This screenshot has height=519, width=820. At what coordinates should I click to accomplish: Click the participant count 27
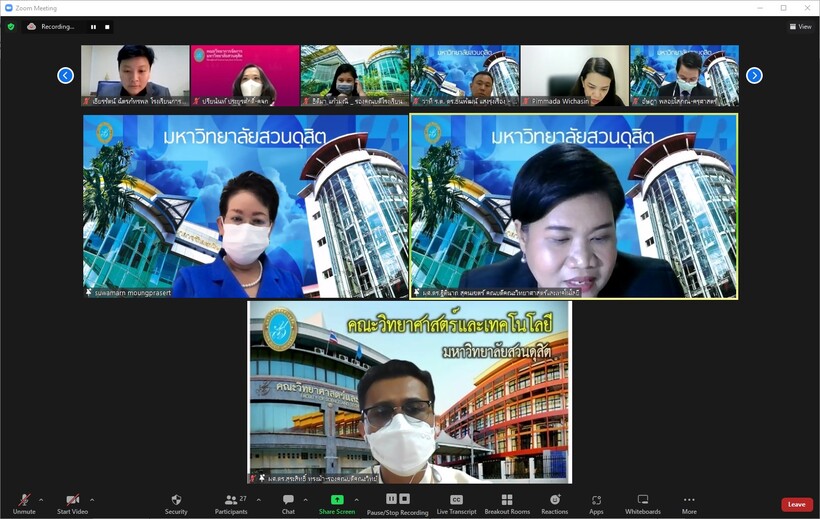(243, 499)
